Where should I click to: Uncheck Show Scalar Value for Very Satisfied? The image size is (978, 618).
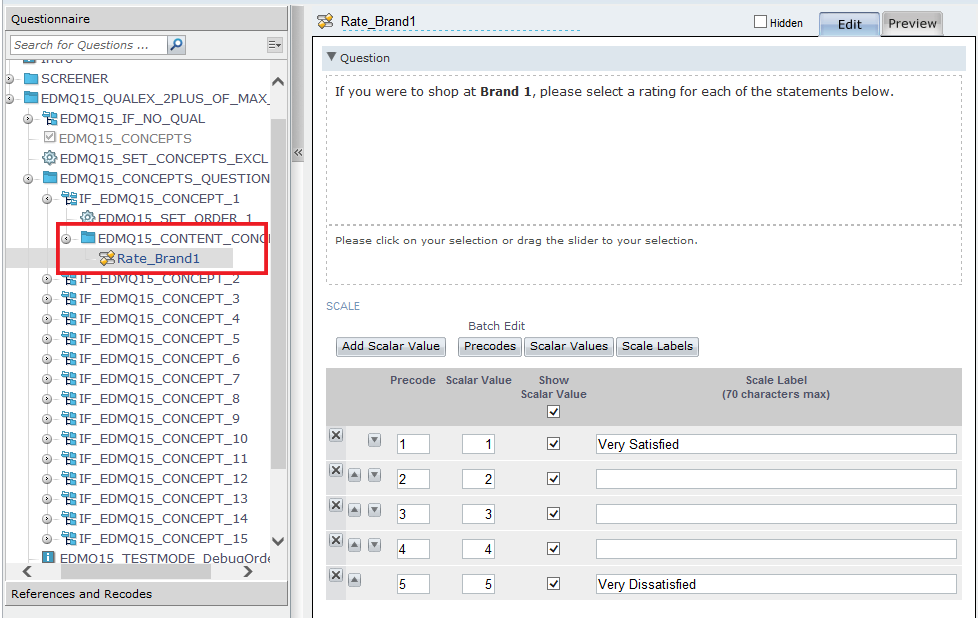[x=553, y=443]
